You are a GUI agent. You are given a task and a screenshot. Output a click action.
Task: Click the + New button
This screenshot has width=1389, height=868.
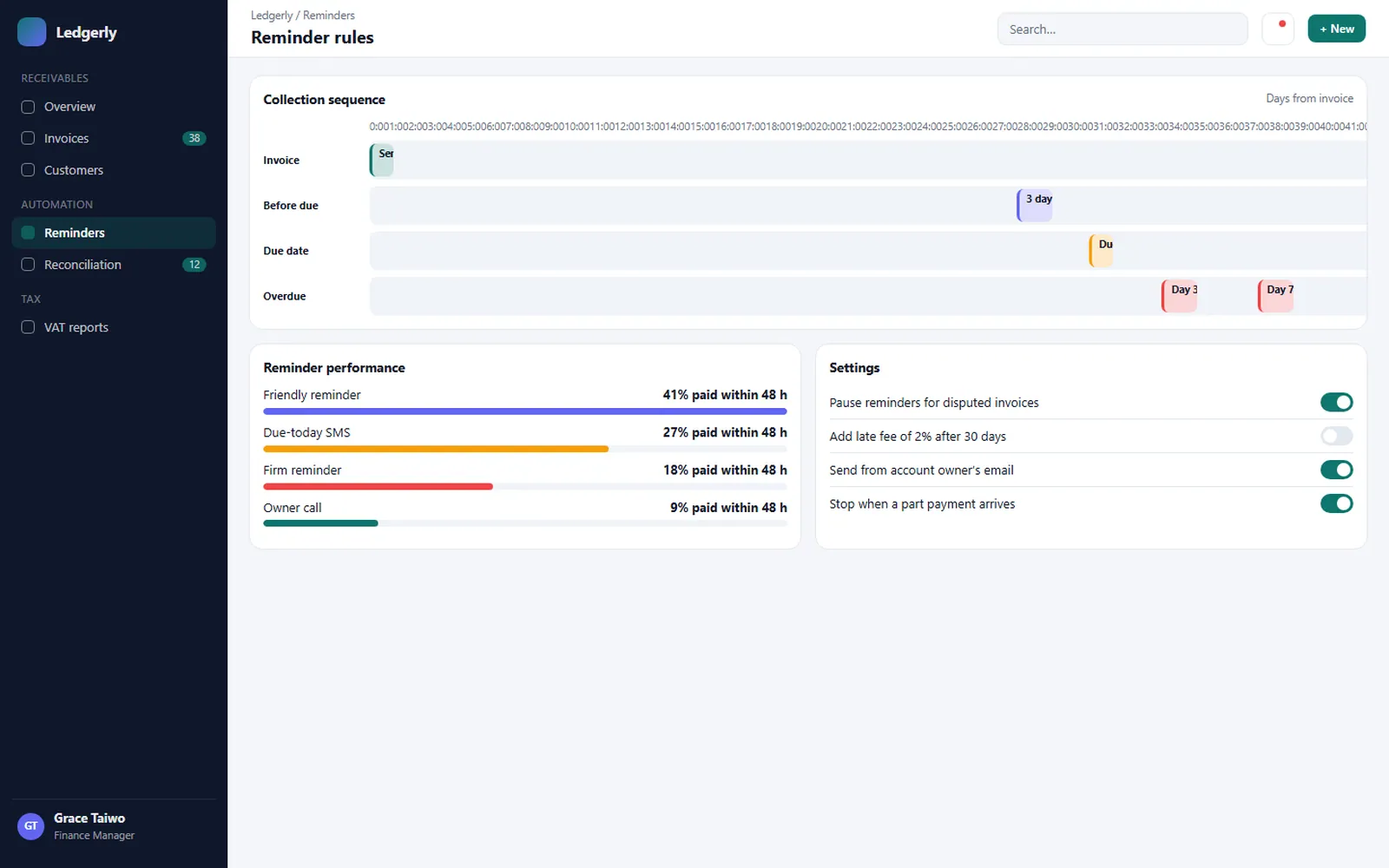pos(1337,29)
